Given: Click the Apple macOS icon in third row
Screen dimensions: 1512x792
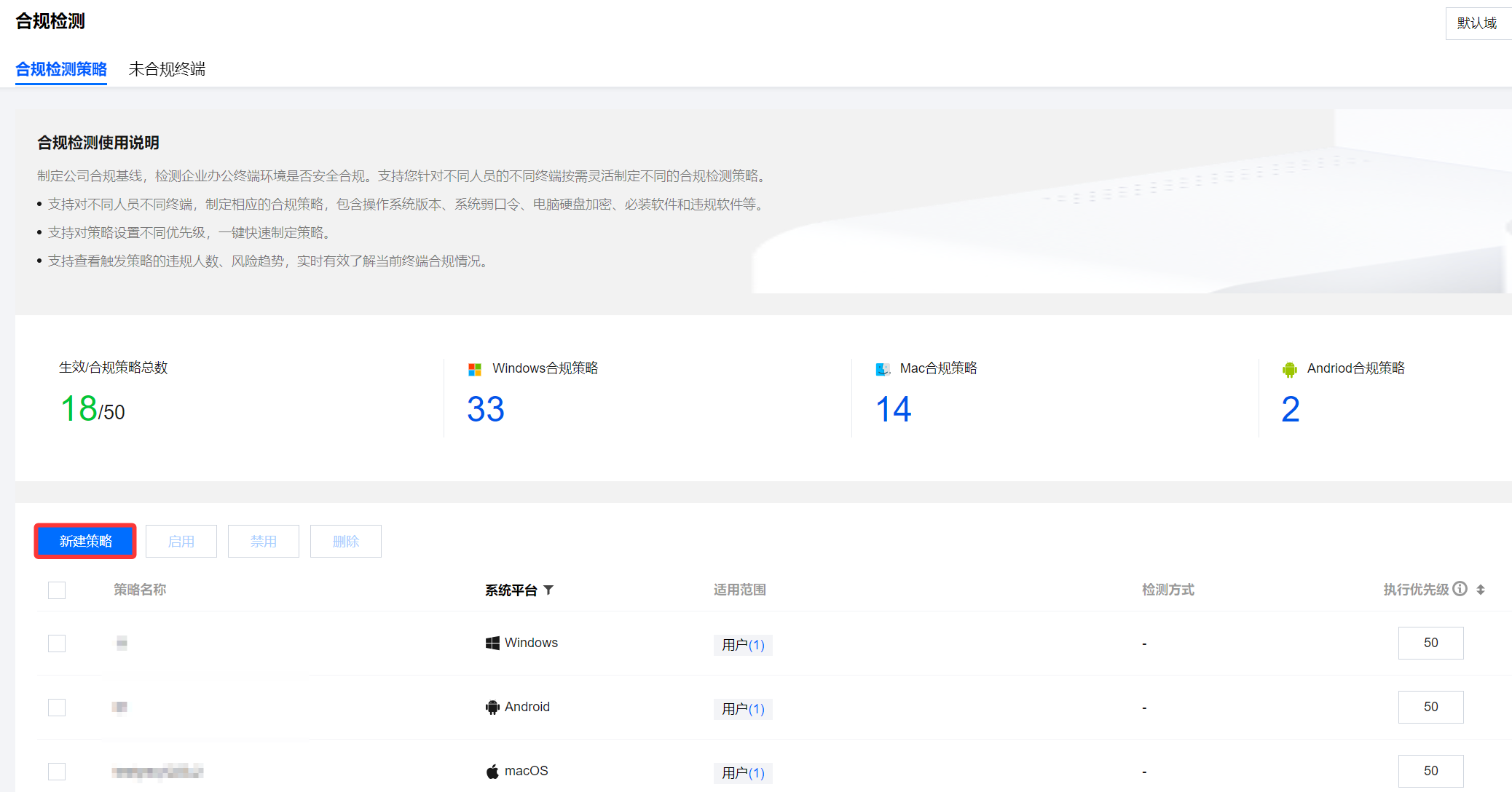Looking at the screenshot, I should [x=492, y=771].
